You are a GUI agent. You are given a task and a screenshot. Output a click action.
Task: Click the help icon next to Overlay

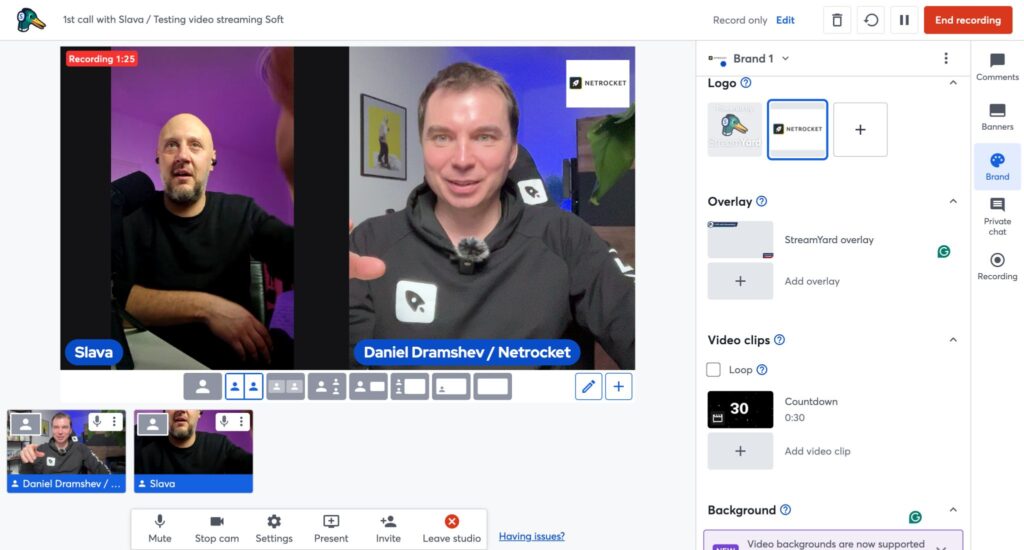click(761, 201)
